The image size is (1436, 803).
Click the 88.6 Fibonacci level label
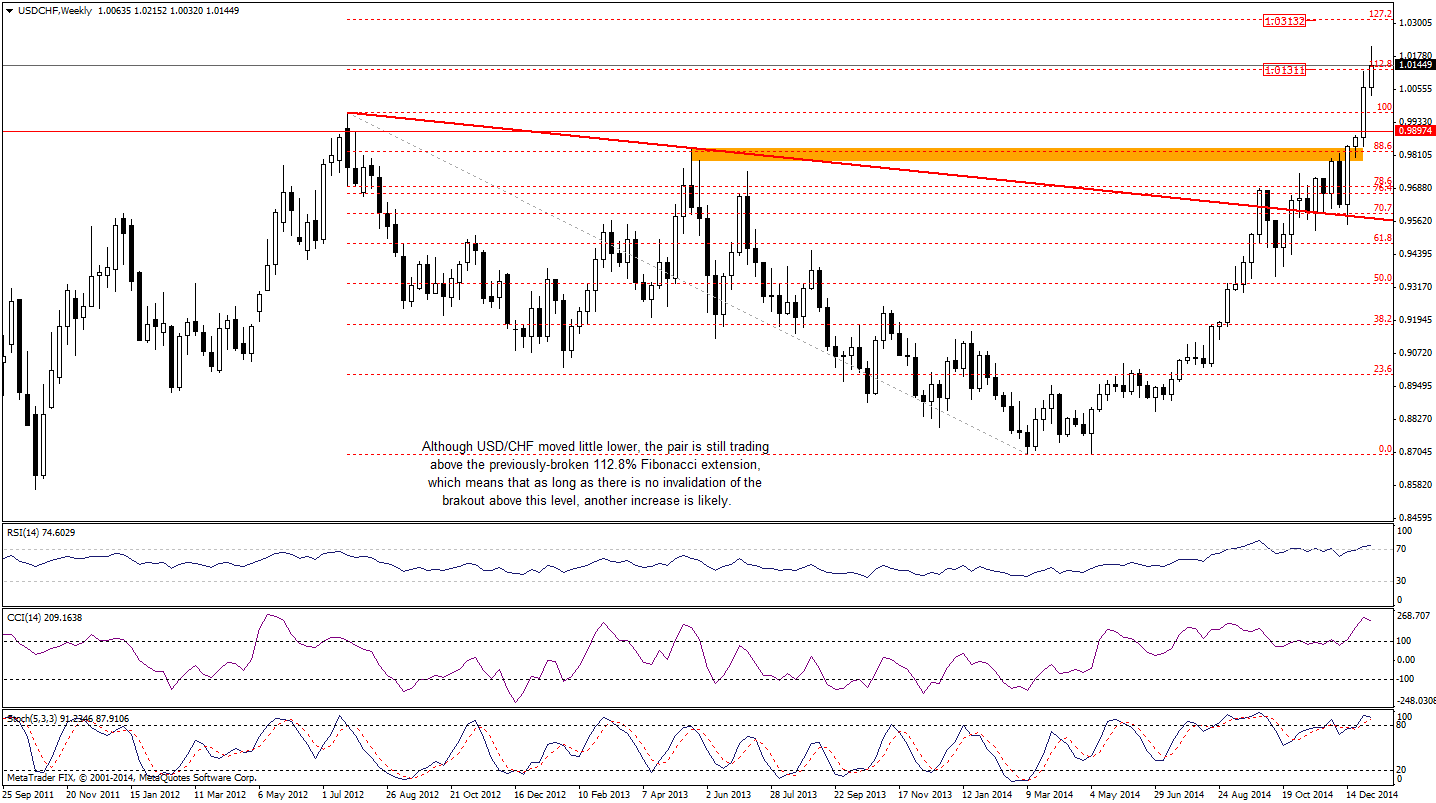[1383, 146]
